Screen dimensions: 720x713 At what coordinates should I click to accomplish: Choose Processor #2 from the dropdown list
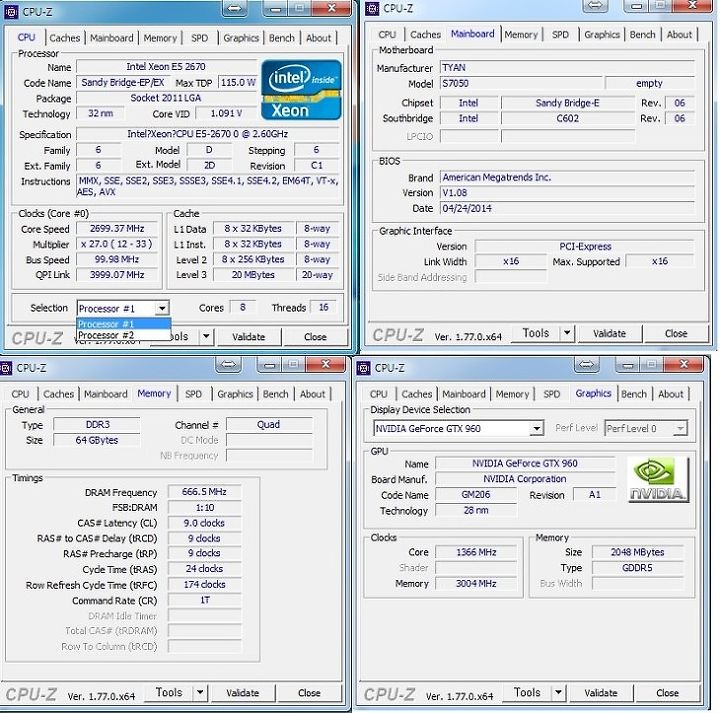click(x=124, y=335)
